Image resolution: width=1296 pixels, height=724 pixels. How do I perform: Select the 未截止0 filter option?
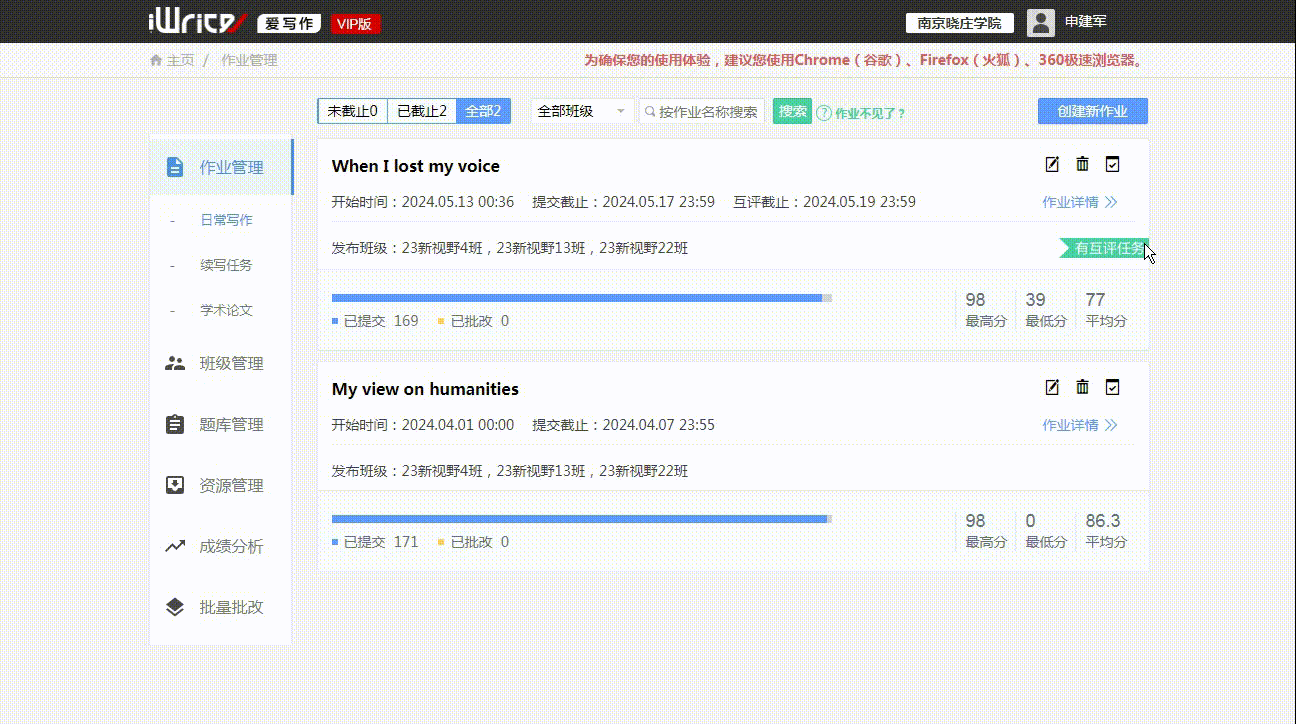pos(352,111)
